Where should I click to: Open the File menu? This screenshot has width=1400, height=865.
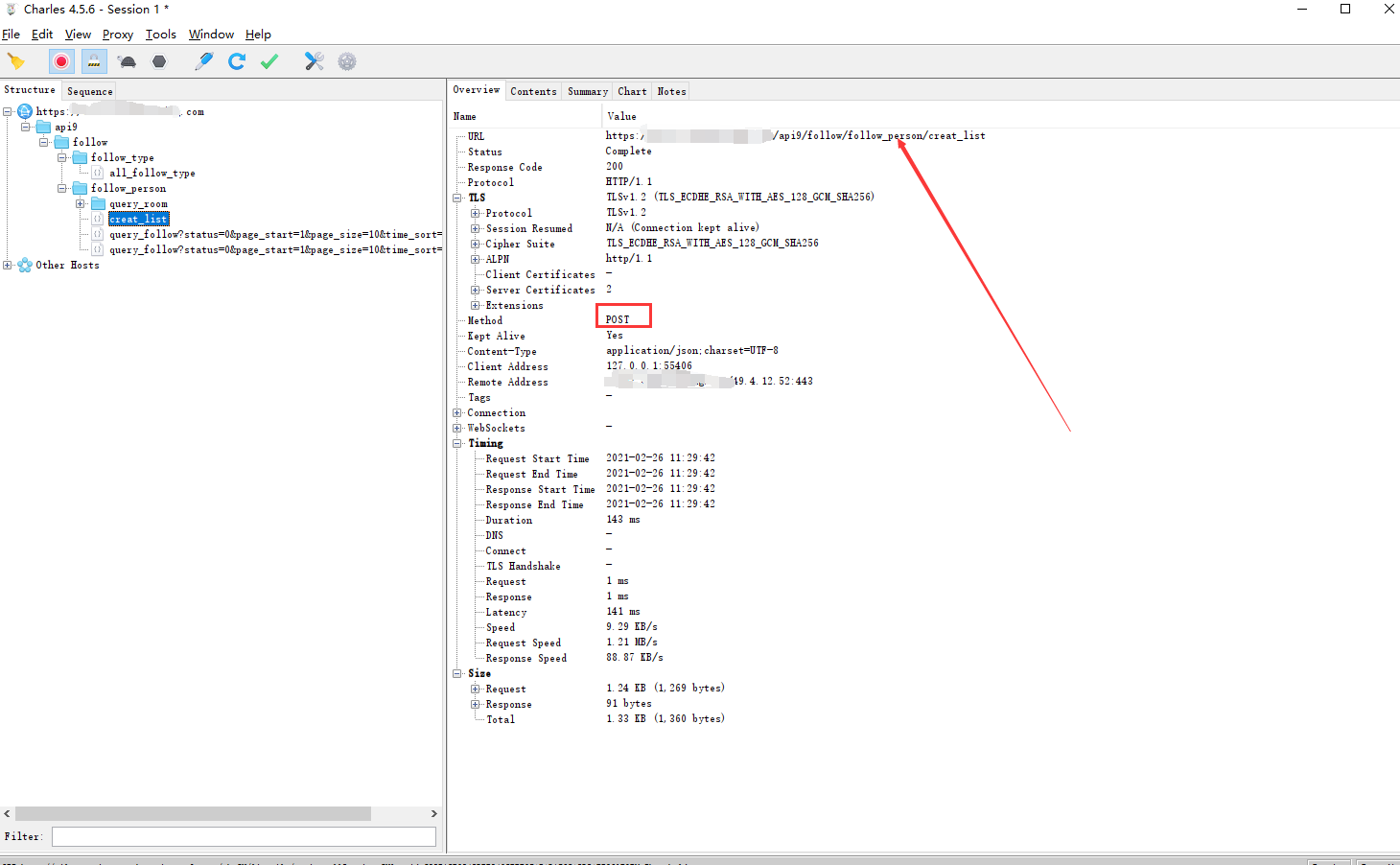click(11, 34)
